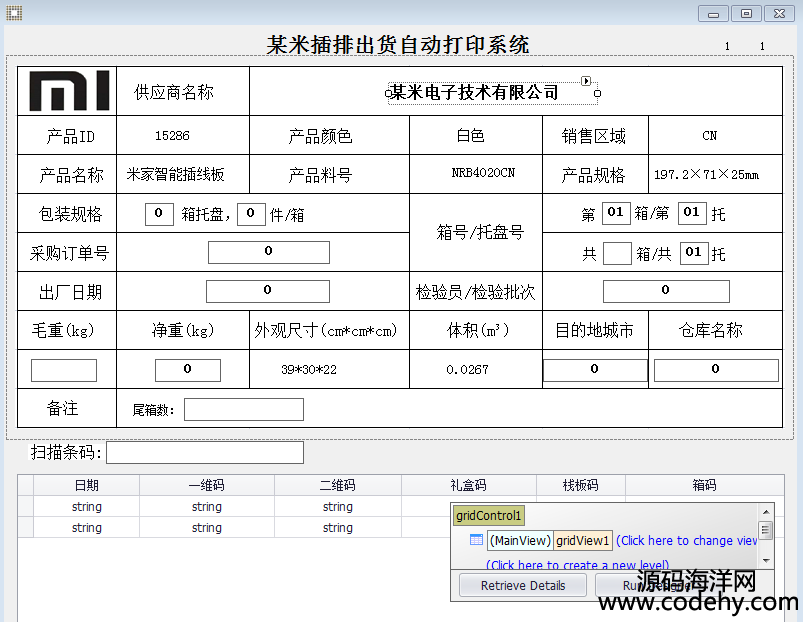Select the (MainView) tag
Screen dimensions: 803x622
[x=520, y=541]
